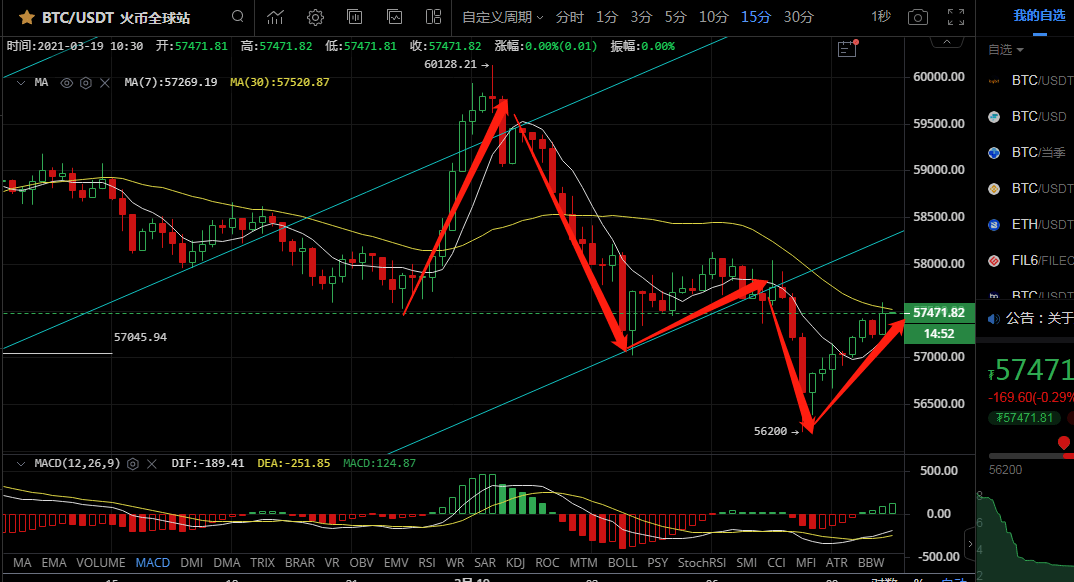
Task: Select the 1秒 timeframe
Action: (x=881, y=16)
